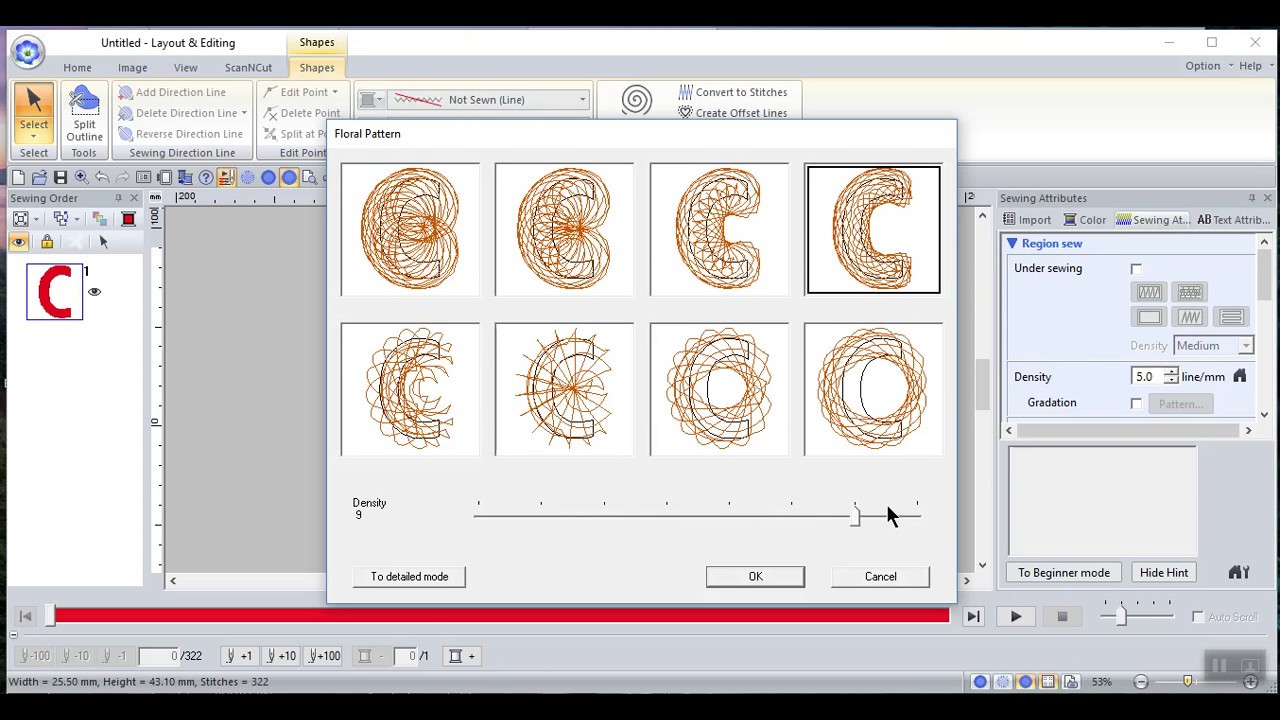Click the lock icon in Sewing Order panel
Screen dimensions: 1280x720
pos(47,241)
